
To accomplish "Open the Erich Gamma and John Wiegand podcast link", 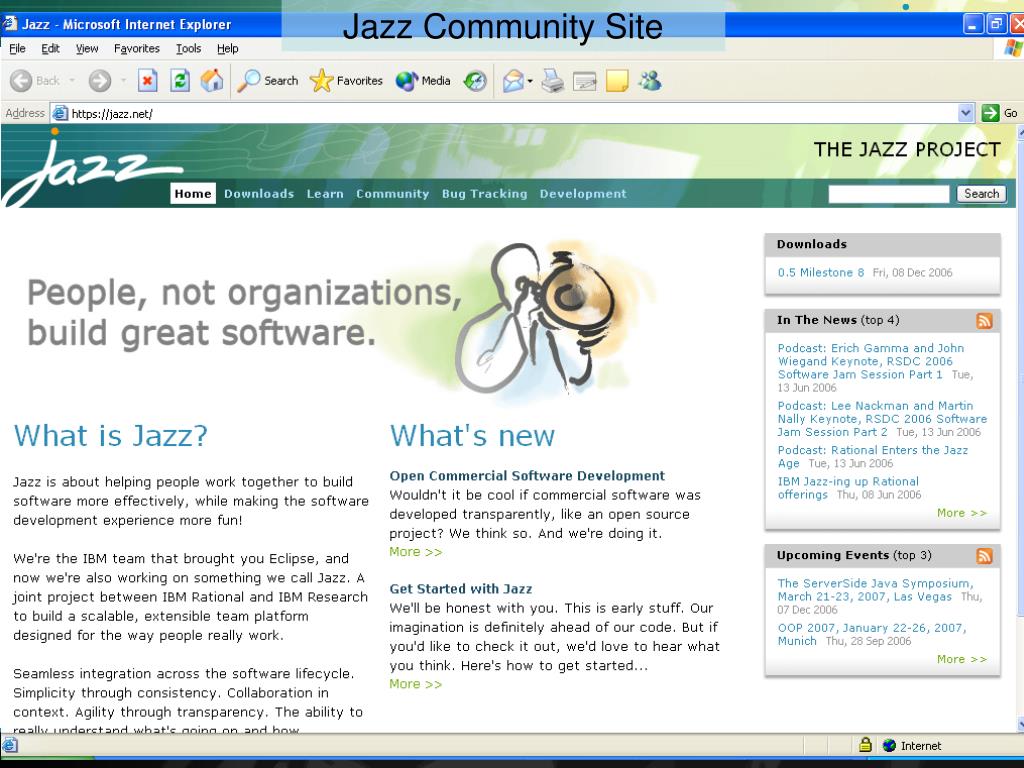I will pyautogui.click(x=871, y=361).
